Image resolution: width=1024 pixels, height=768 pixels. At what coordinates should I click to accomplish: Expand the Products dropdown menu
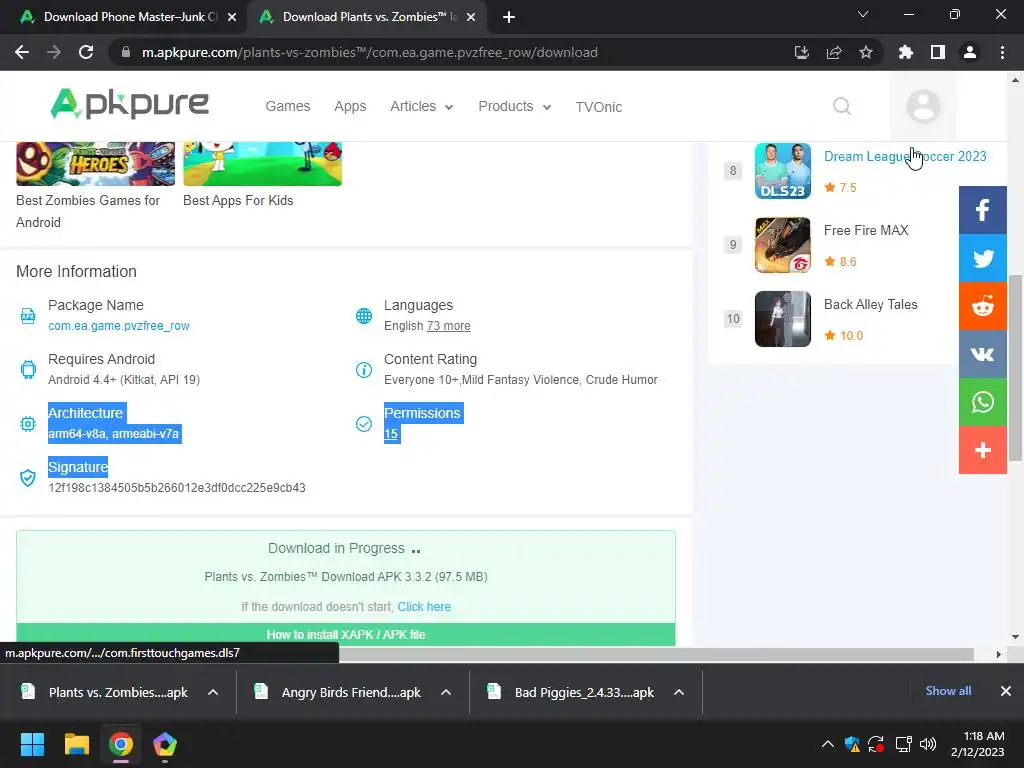(515, 106)
